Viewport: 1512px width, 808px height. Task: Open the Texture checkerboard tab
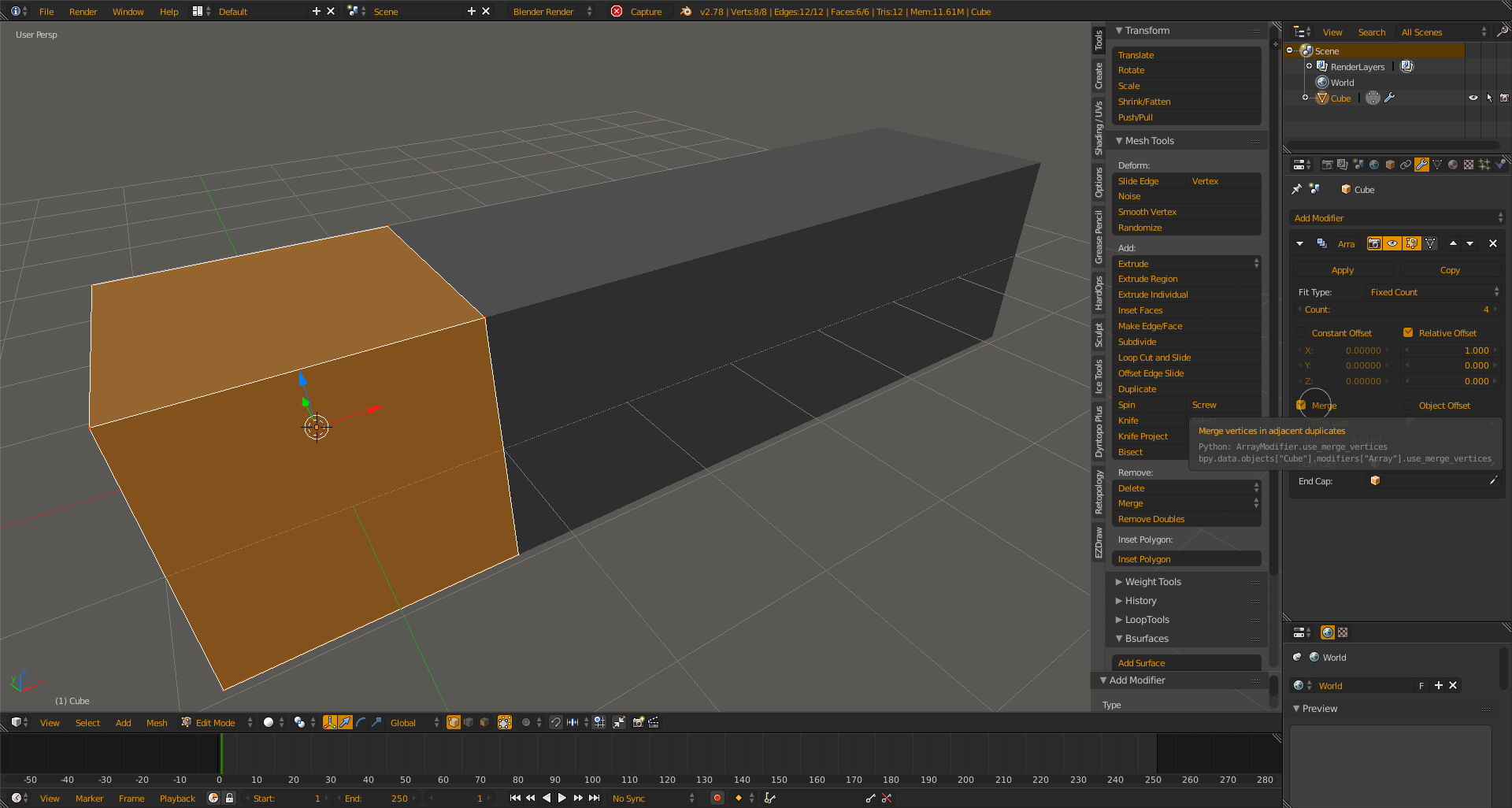coord(1469,165)
